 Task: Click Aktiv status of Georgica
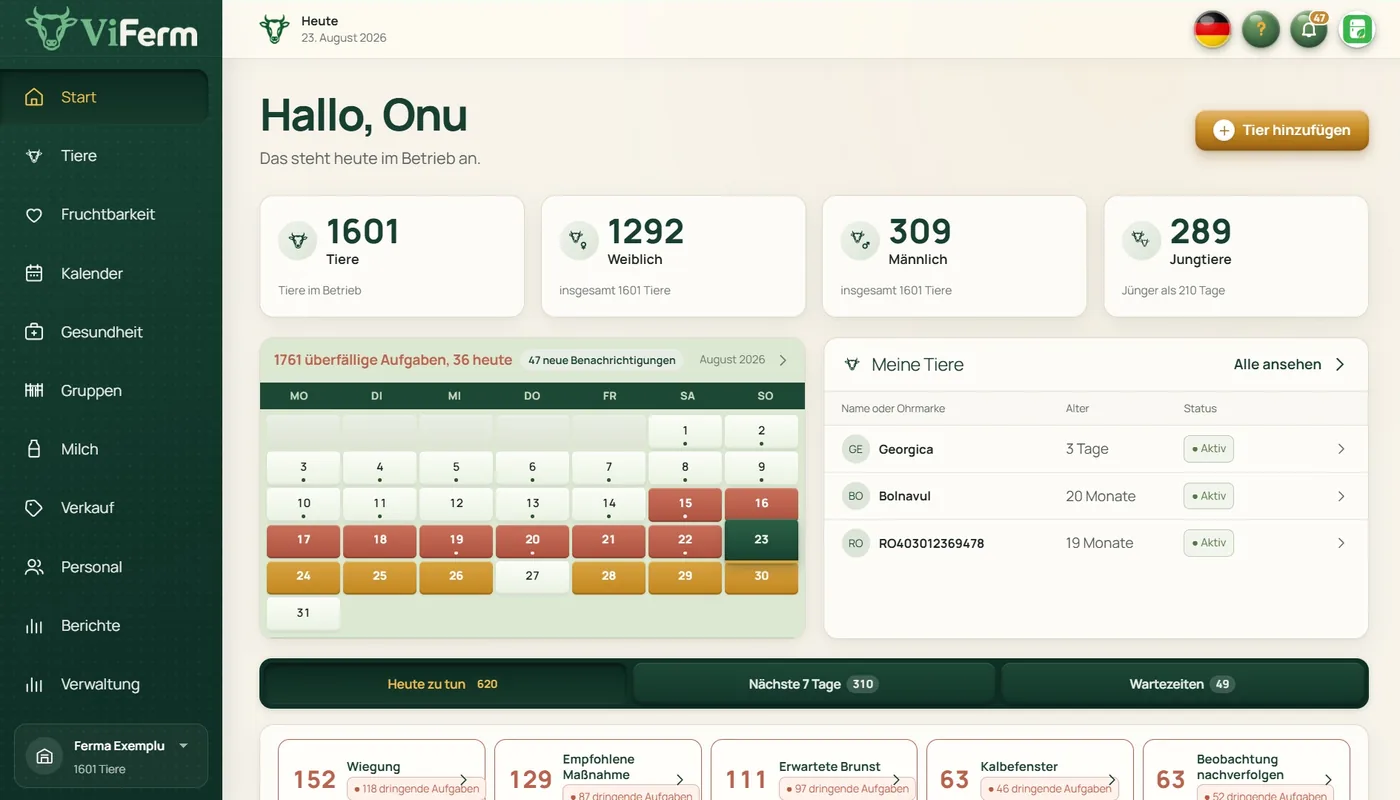tap(1209, 449)
